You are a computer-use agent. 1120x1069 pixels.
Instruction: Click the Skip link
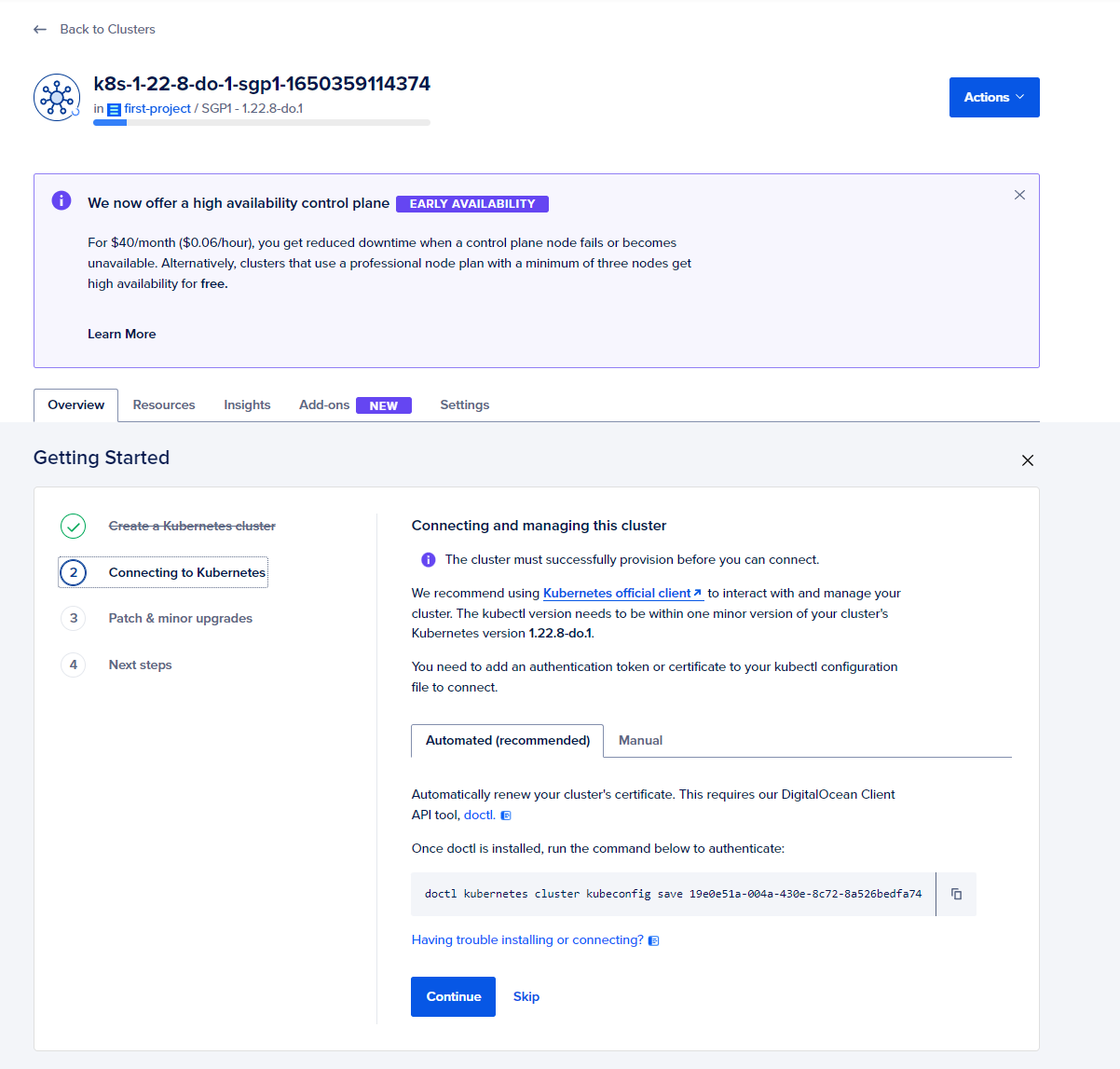coord(526,997)
